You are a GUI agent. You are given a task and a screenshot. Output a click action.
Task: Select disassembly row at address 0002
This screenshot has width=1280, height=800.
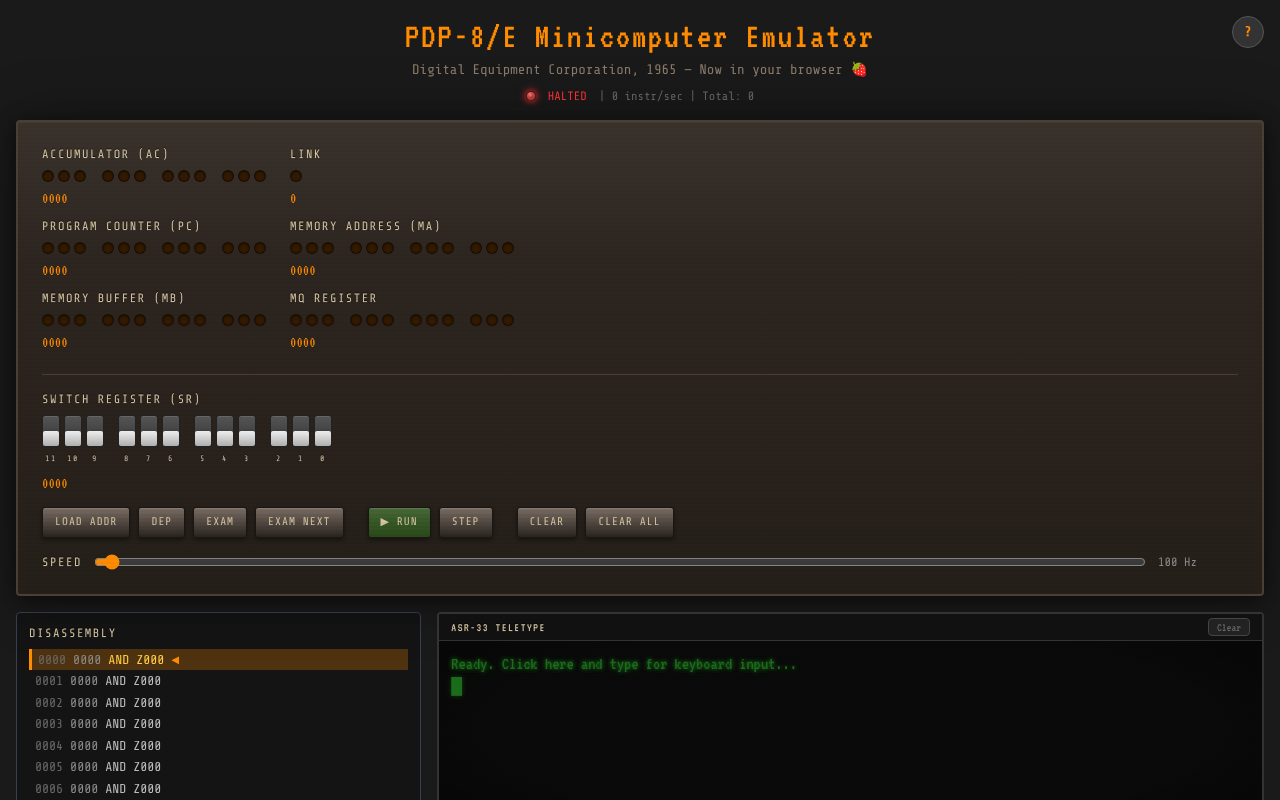[219, 703]
